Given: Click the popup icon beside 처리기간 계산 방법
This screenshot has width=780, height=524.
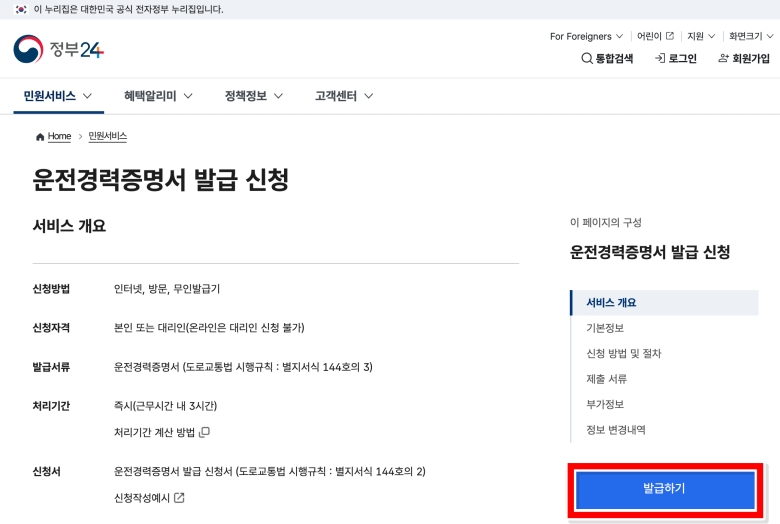Looking at the screenshot, I should point(204,432).
